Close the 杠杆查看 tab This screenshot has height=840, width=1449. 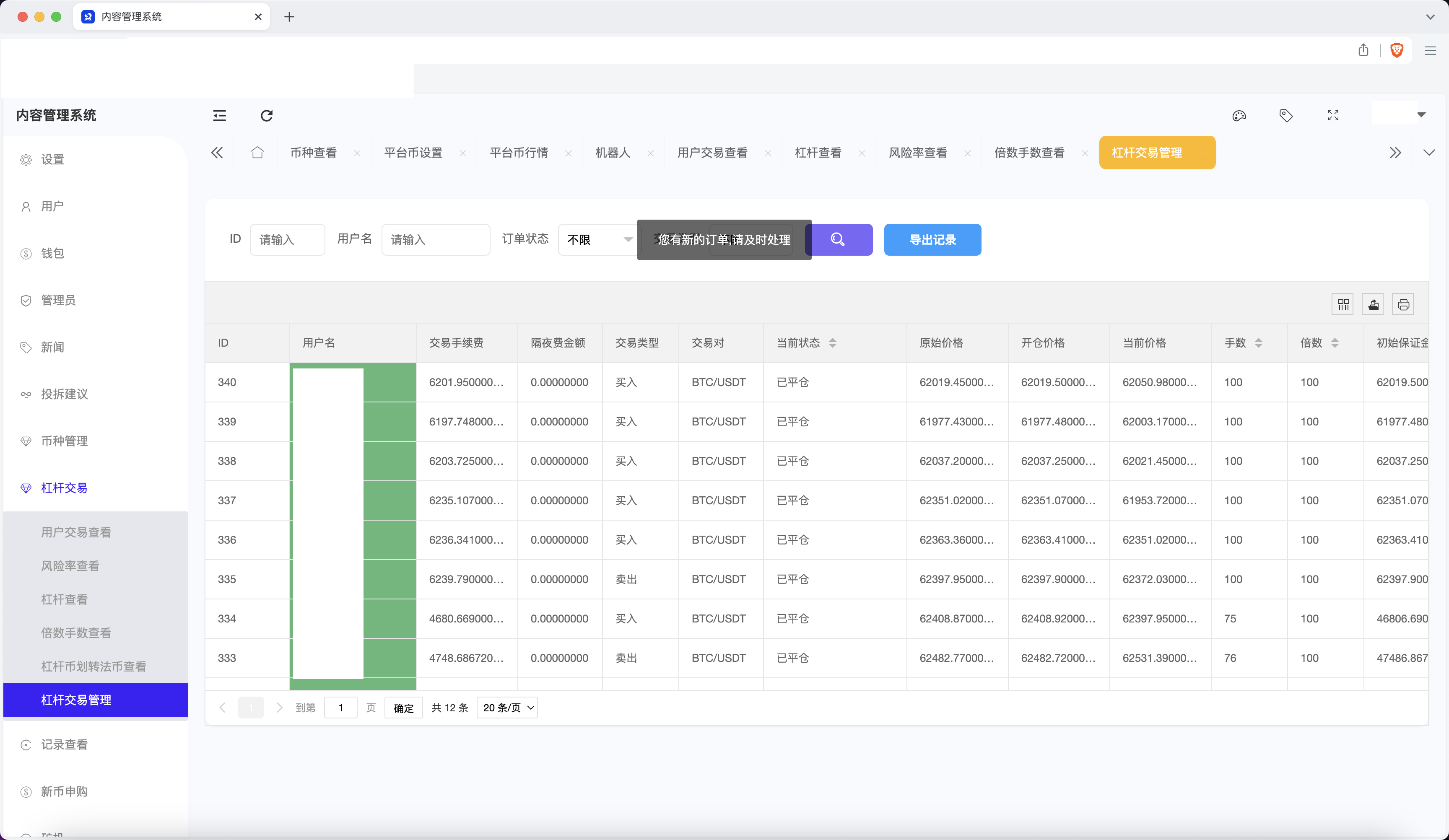click(862, 153)
